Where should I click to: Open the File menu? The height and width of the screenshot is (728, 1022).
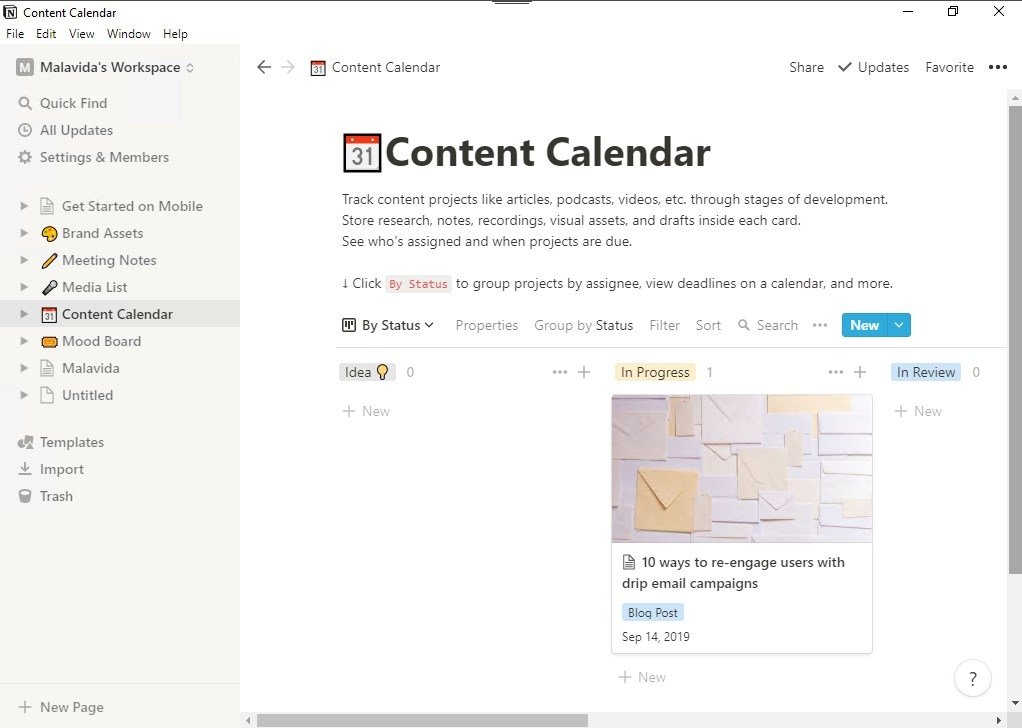click(15, 34)
